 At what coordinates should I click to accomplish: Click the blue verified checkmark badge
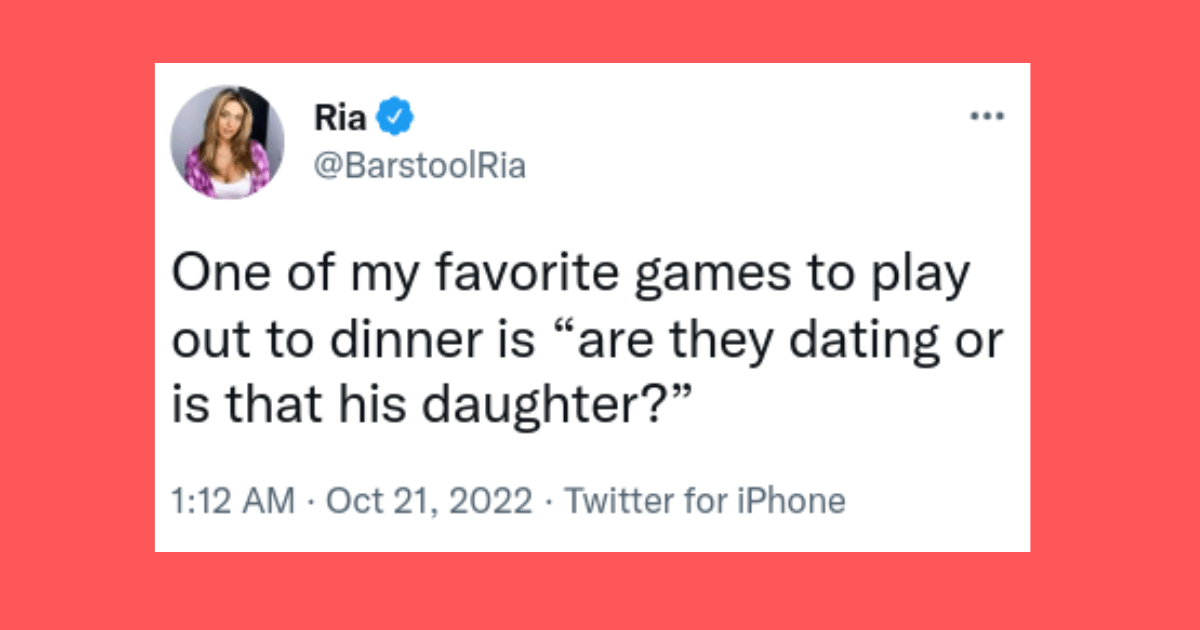coord(396,118)
